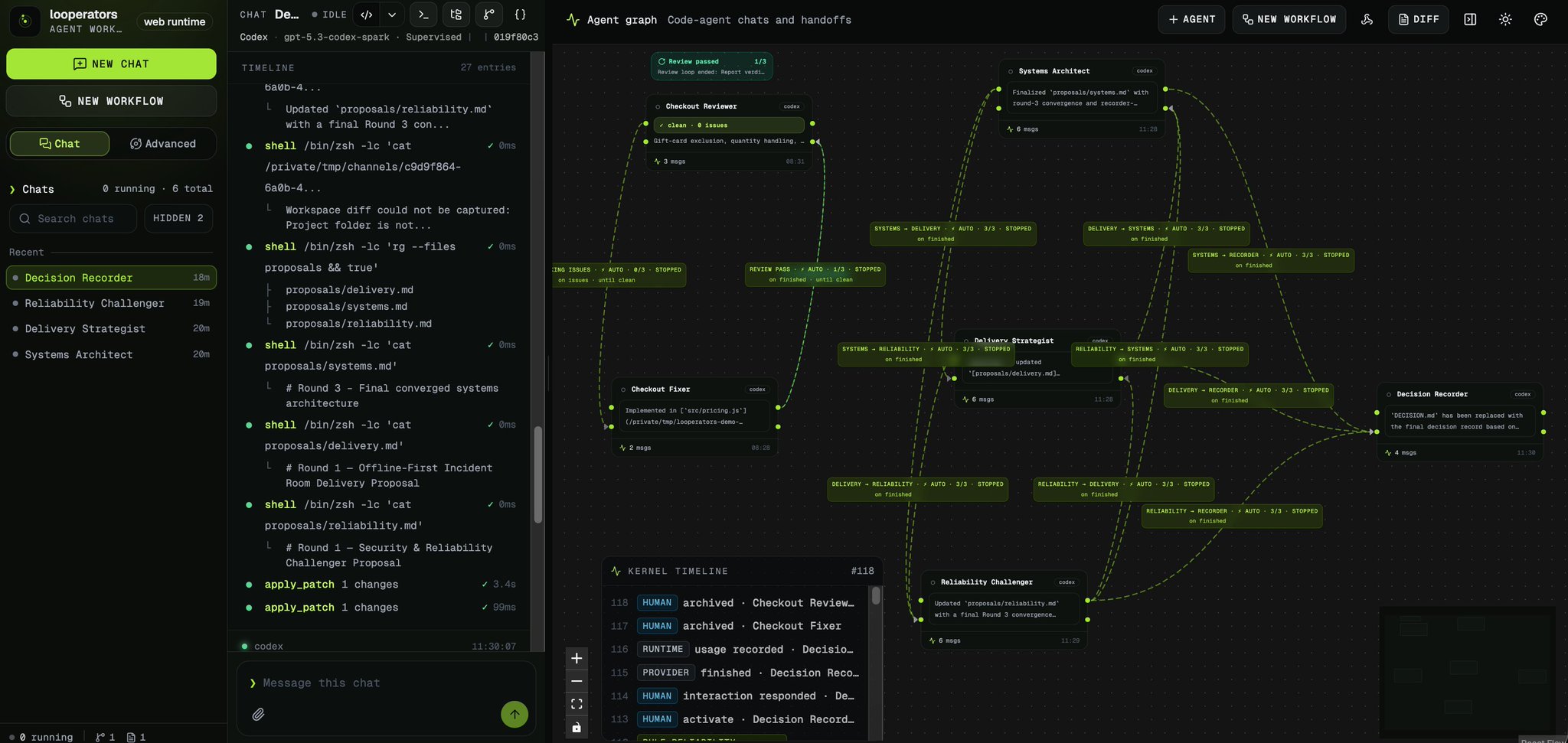
Task: Zoom in on the agent graph
Action: click(x=577, y=658)
